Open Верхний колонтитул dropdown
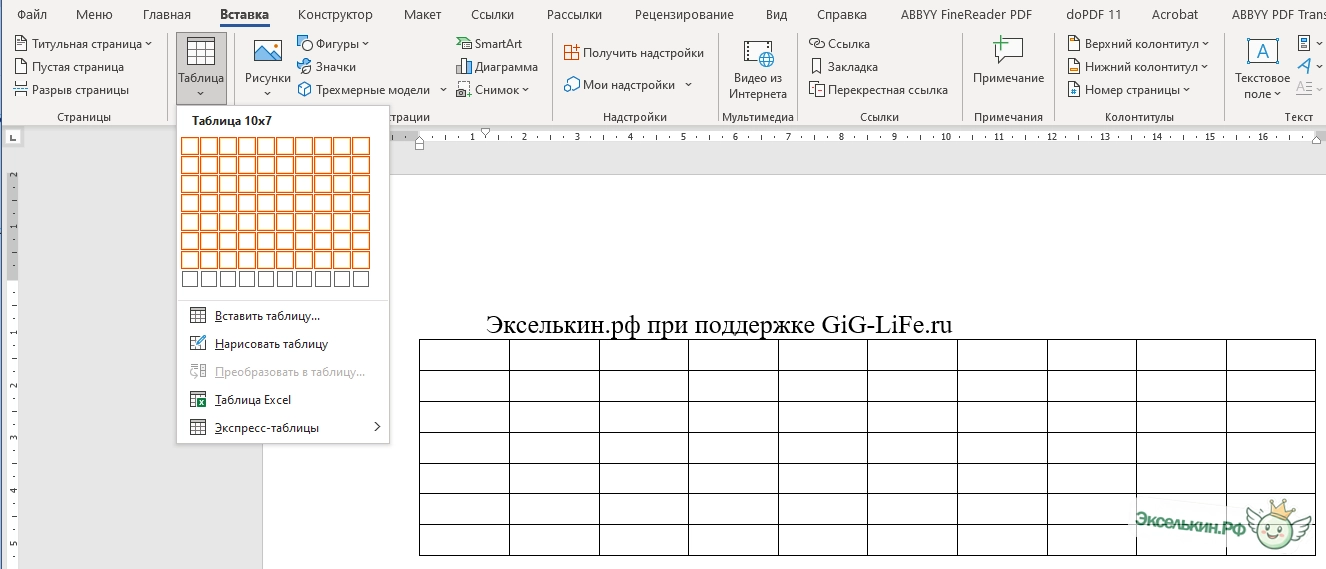Screen dimensions: 1326x569 click(x=1138, y=44)
